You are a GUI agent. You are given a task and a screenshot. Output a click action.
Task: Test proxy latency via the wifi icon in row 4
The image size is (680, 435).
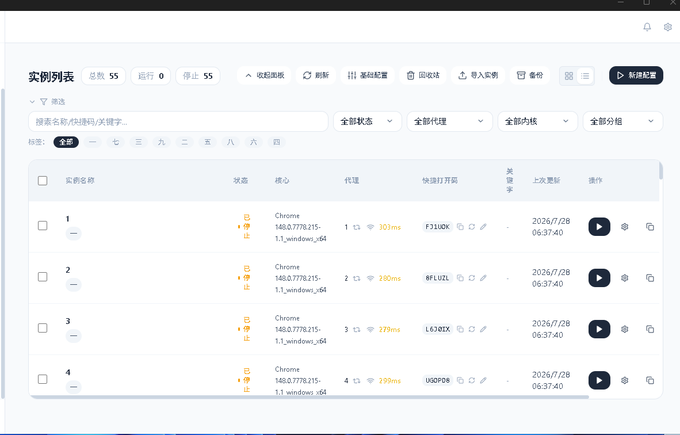pos(370,380)
